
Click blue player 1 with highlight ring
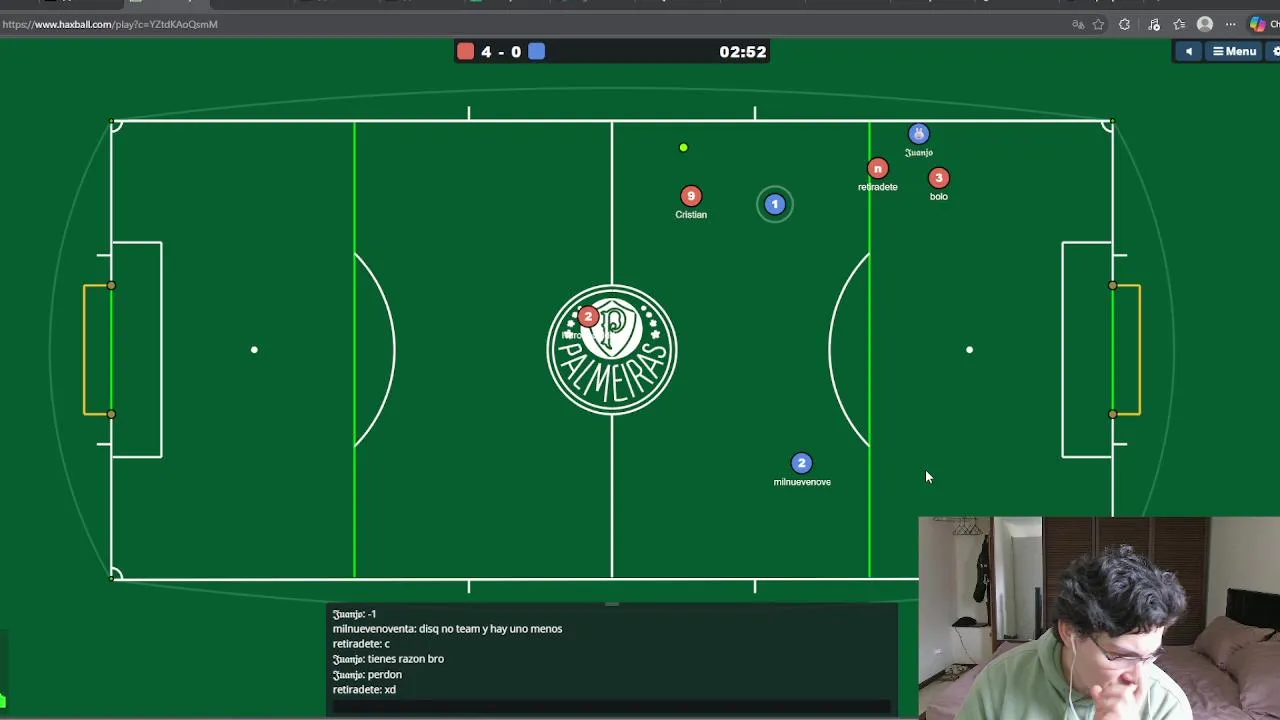pyautogui.click(x=774, y=204)
